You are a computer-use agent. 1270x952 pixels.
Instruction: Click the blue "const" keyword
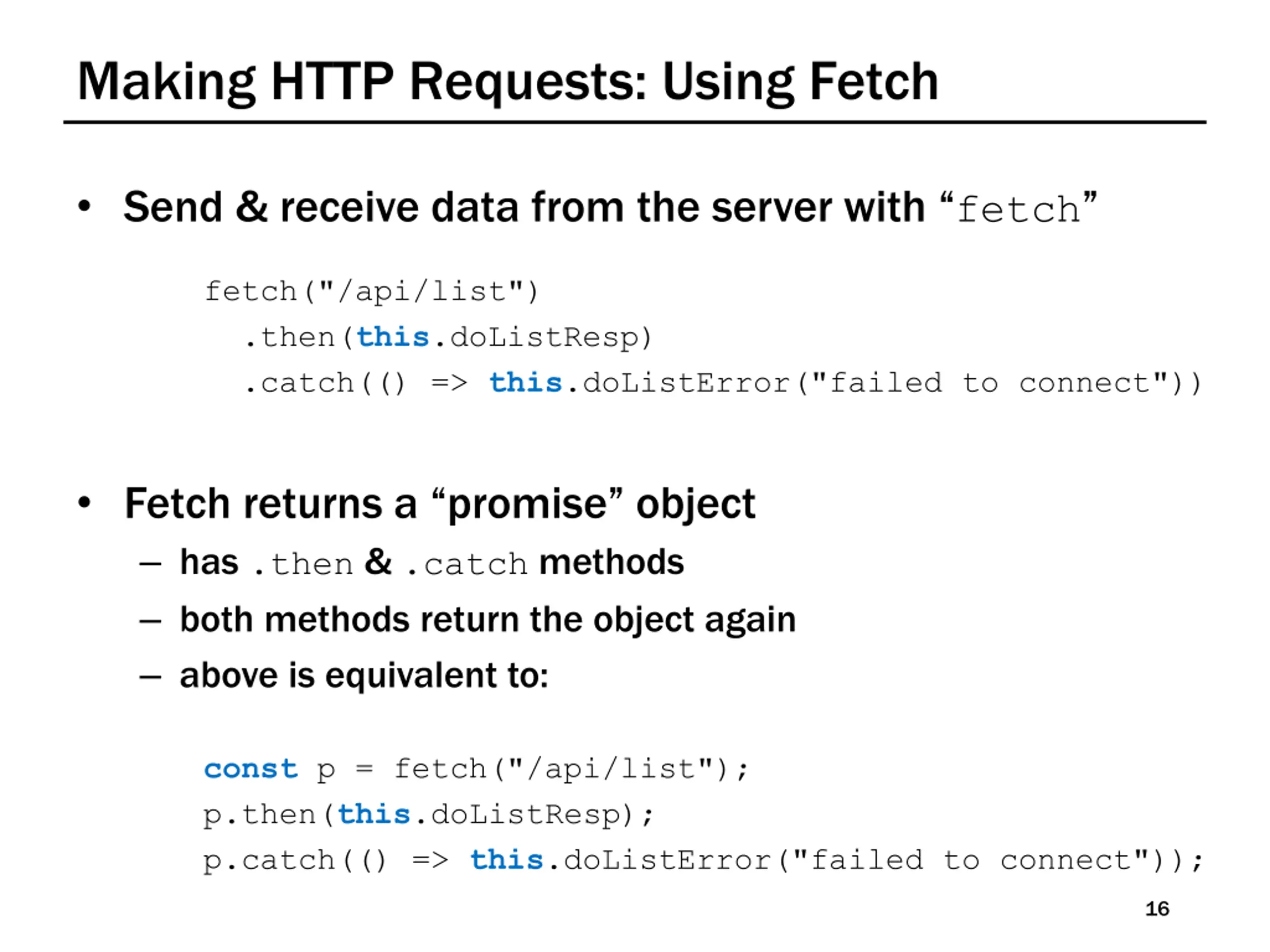pyautogui.click(x=251, y=769)
